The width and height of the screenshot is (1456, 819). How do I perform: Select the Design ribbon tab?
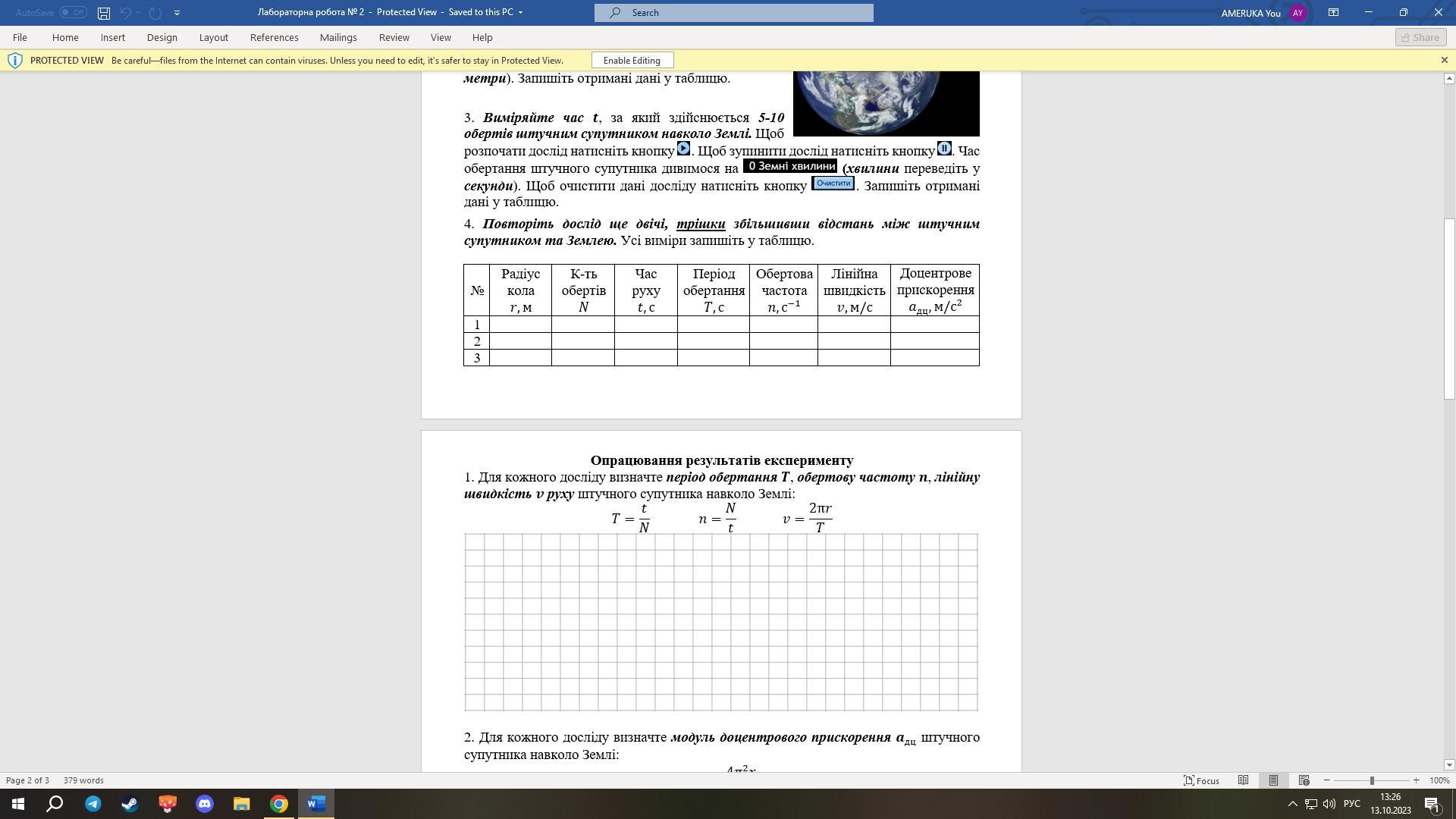[x=161, y=37]
